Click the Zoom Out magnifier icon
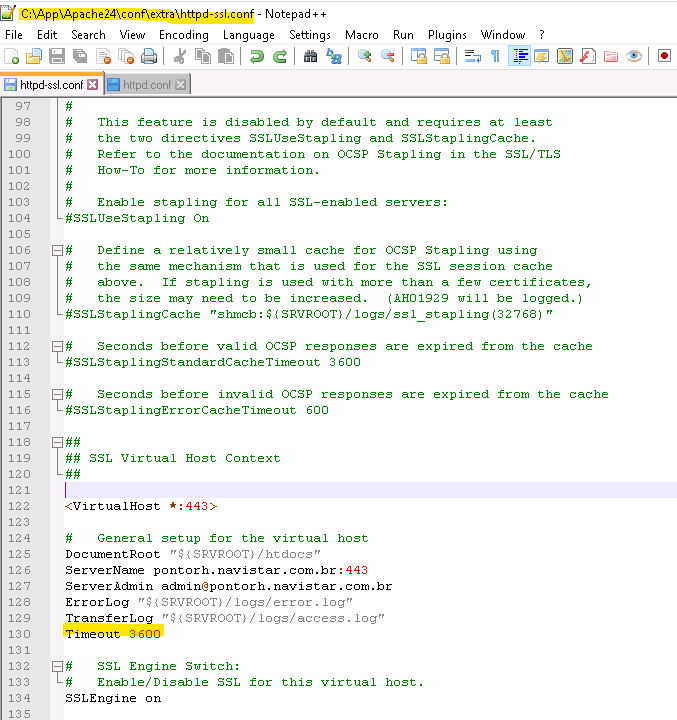The height and width of the screenshot is (720, 677). click(388, 56)
